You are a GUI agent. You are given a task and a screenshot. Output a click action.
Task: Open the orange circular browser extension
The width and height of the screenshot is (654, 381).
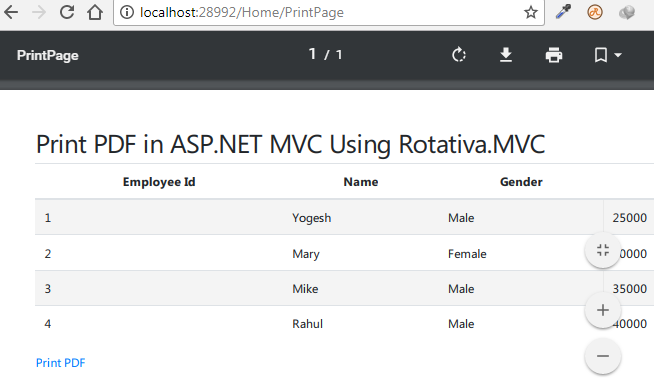click(595, 13)
